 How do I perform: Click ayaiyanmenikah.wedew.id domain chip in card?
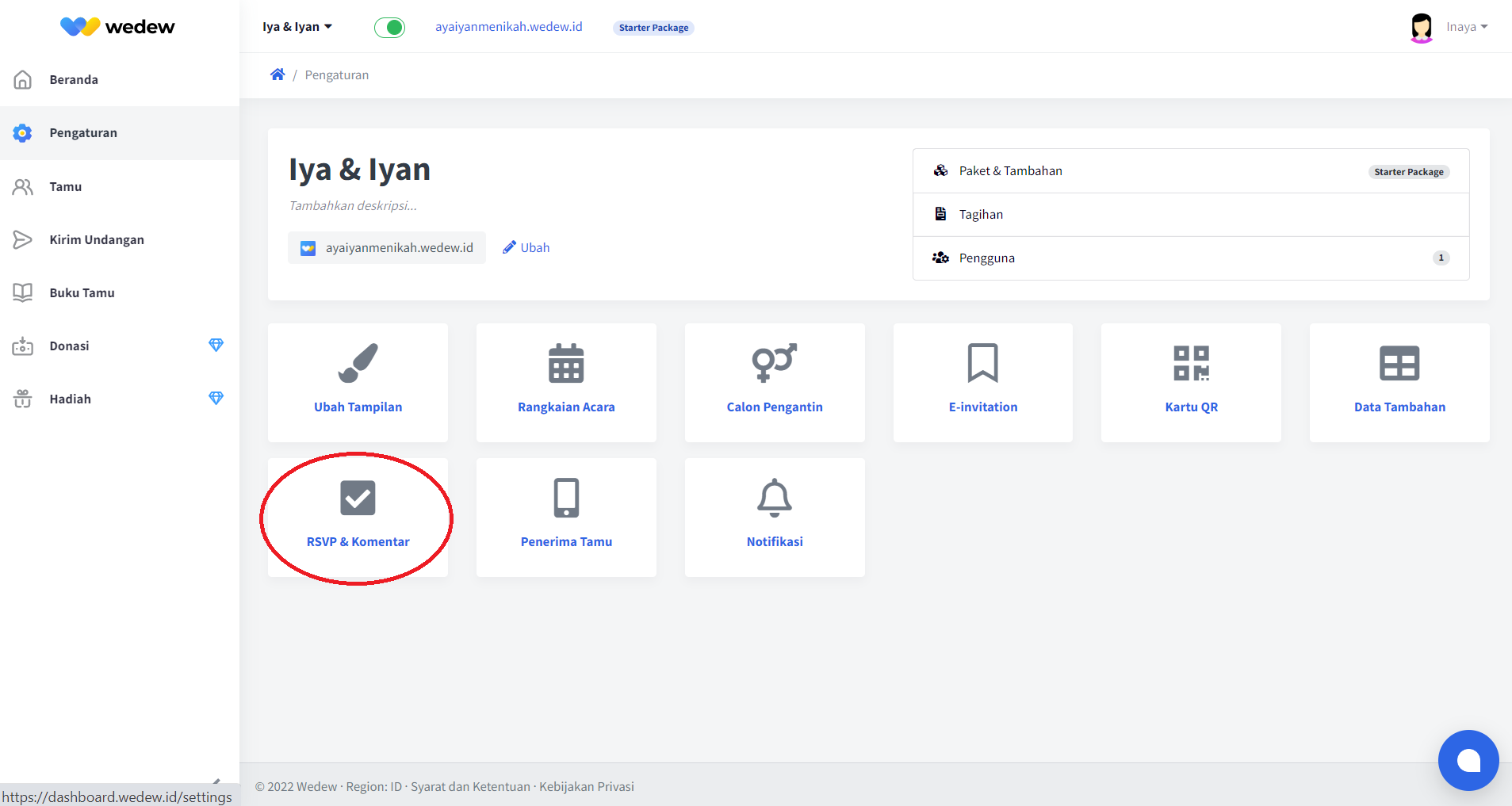coord(387,248)
